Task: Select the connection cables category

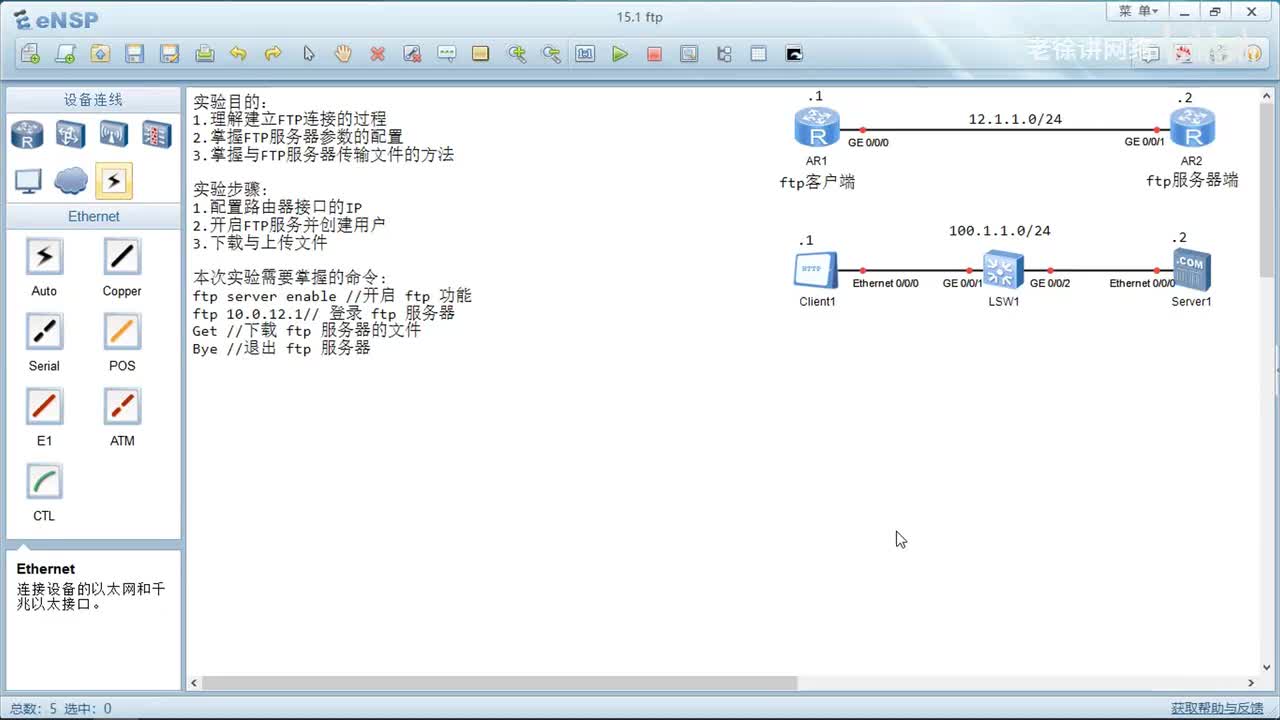Action: click(113, 181)
